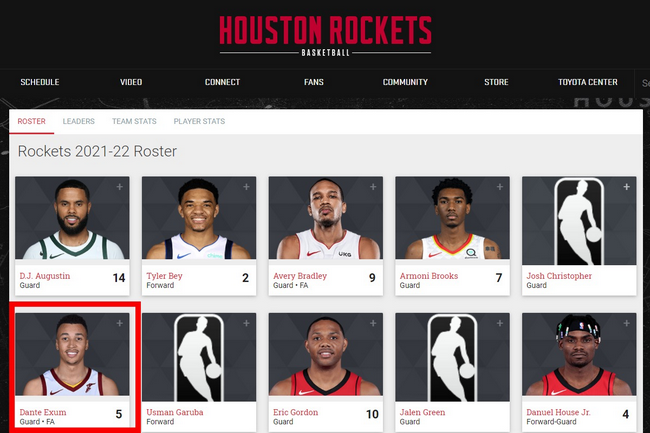
Task: Click Usman Garuba's silhouette placeholder image
Action: [199, 357]
